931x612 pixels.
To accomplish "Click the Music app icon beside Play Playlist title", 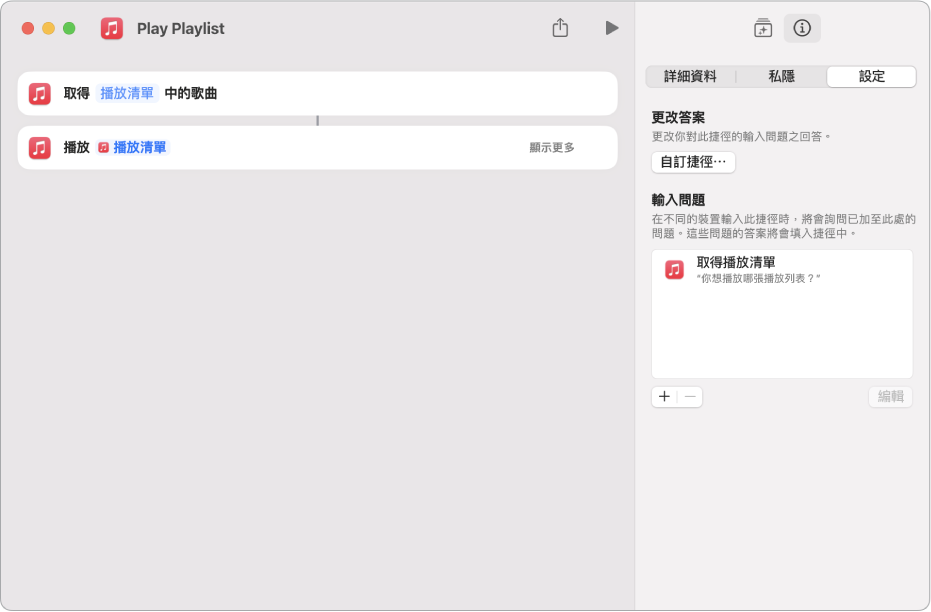I will pos(112,28).
